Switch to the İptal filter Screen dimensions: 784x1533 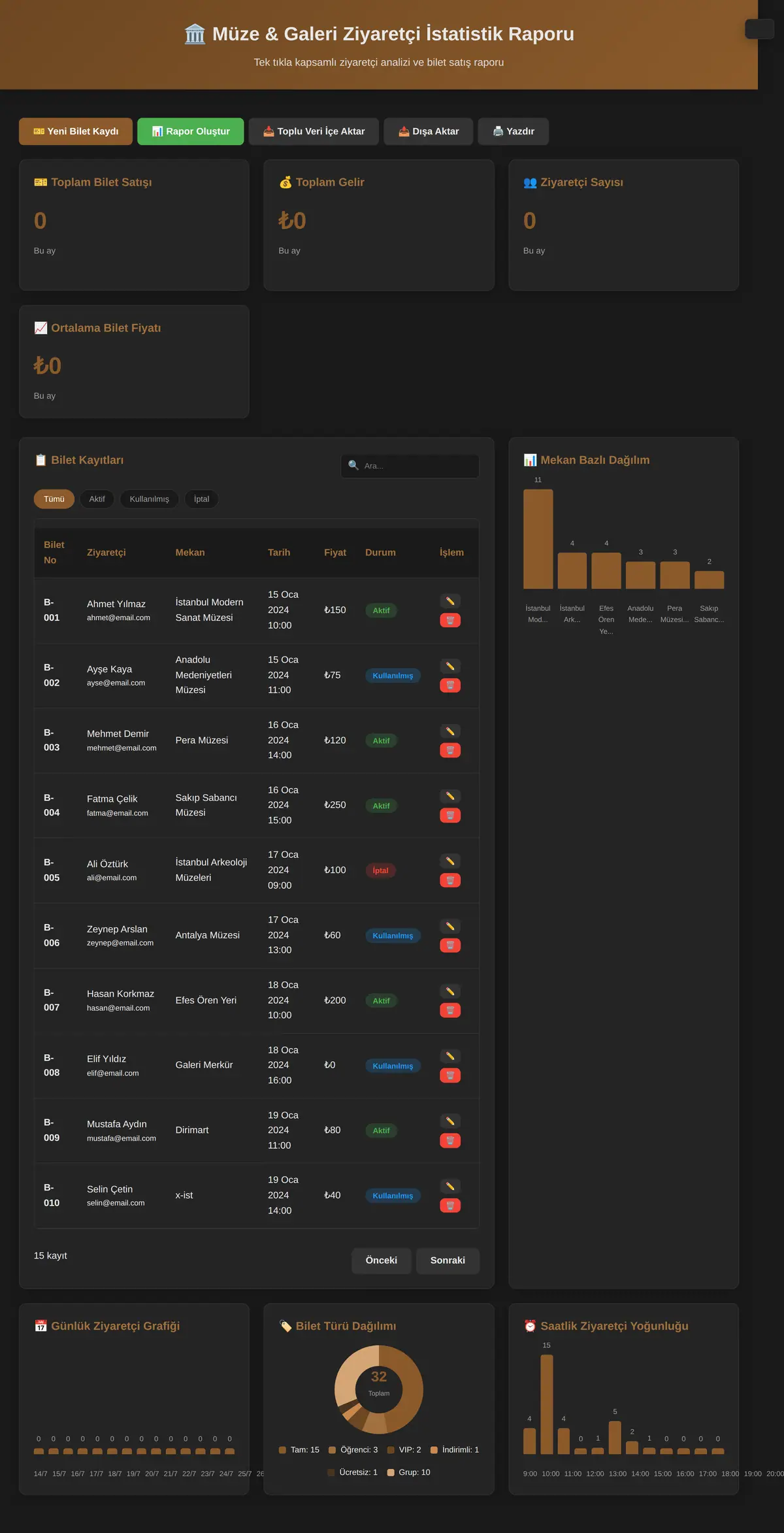click(x=201, y=499)
